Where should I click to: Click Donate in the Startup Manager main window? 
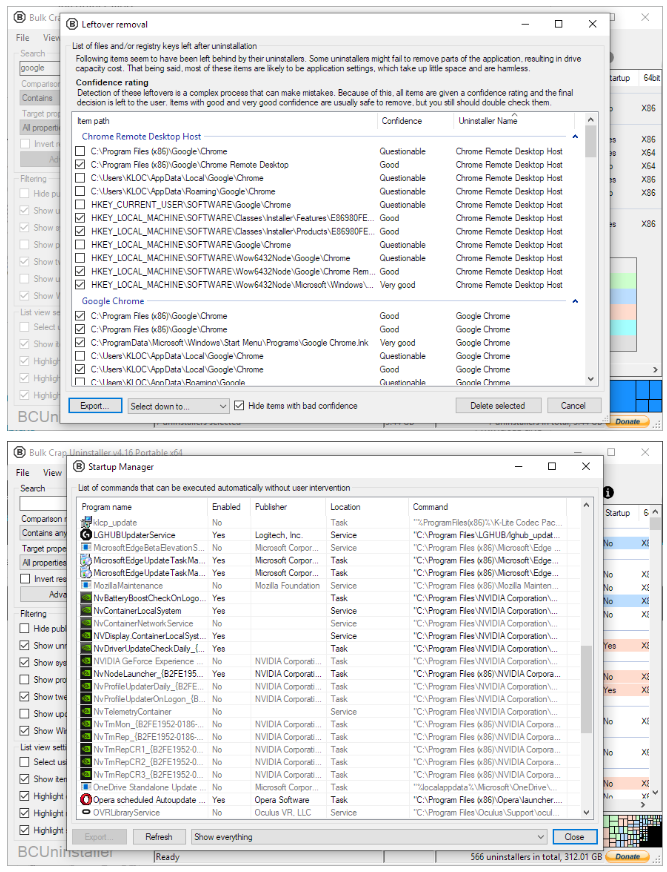(x=627, y=856)
